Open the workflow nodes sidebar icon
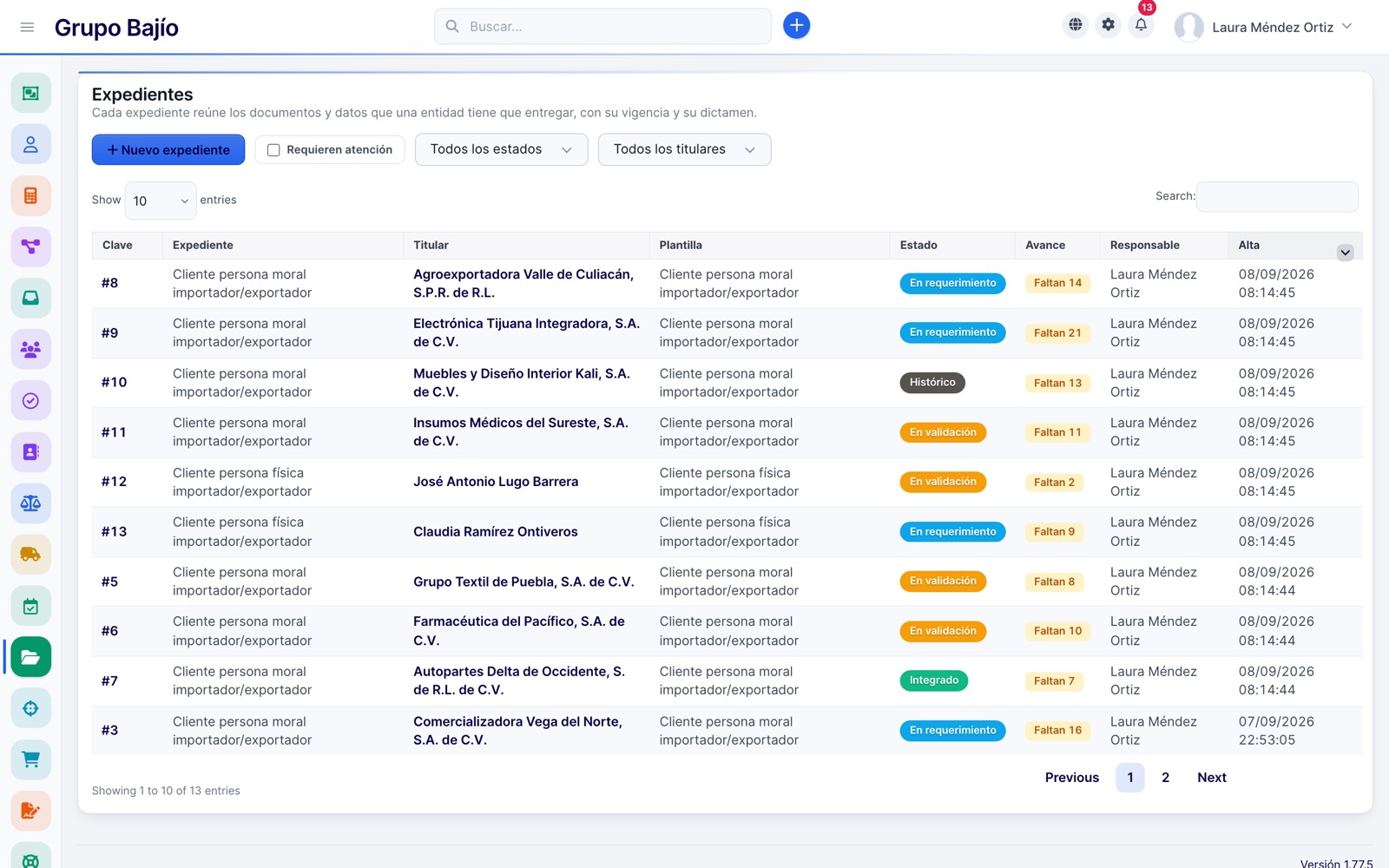Image resolution: width=1389 pixels, height=868 pixels. pos(30,247)
